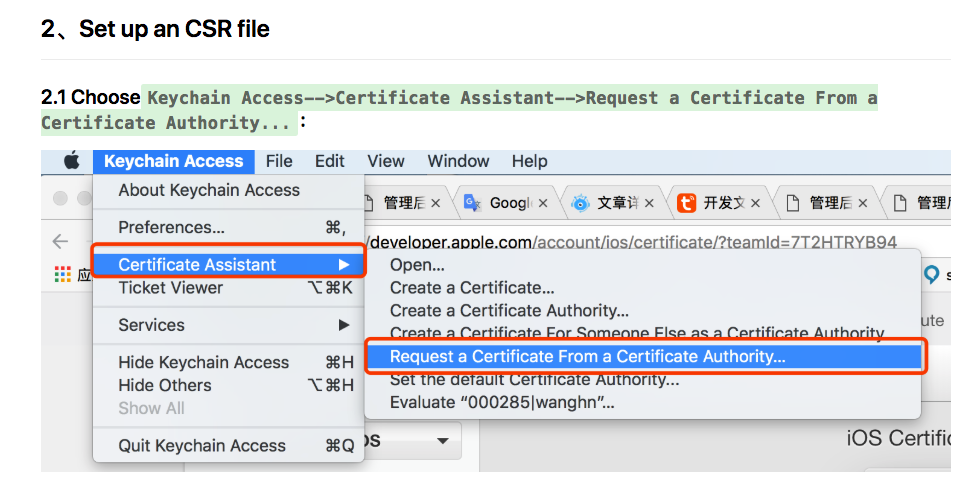Screen dimensions: 958x492
Task: Click the 2、Set up an CSR file heading
Action: (155, 29)
